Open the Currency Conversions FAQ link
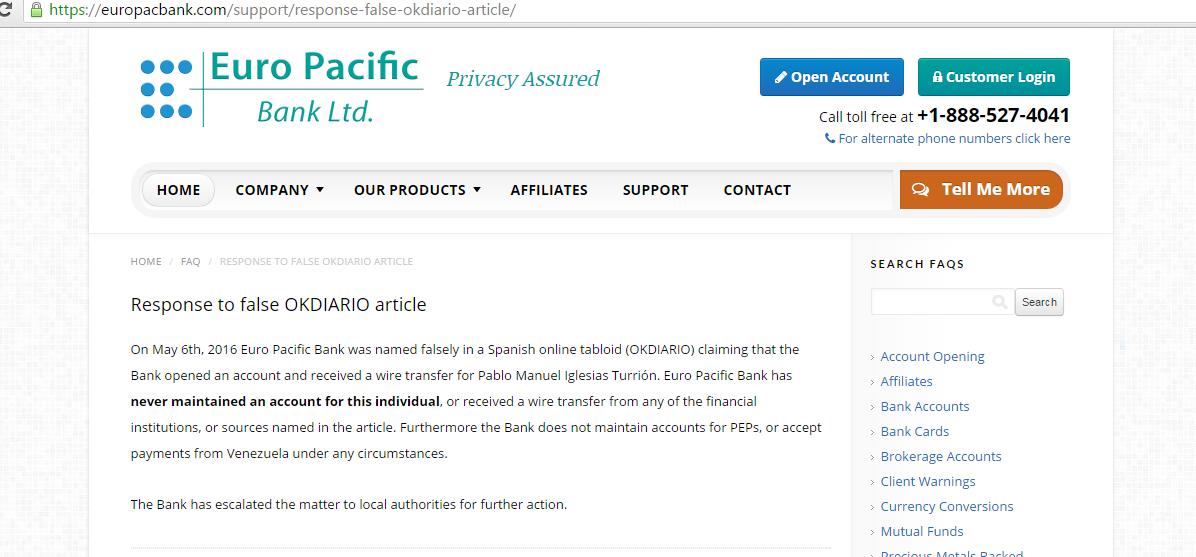1196x557 pixels. click(947, 507)
